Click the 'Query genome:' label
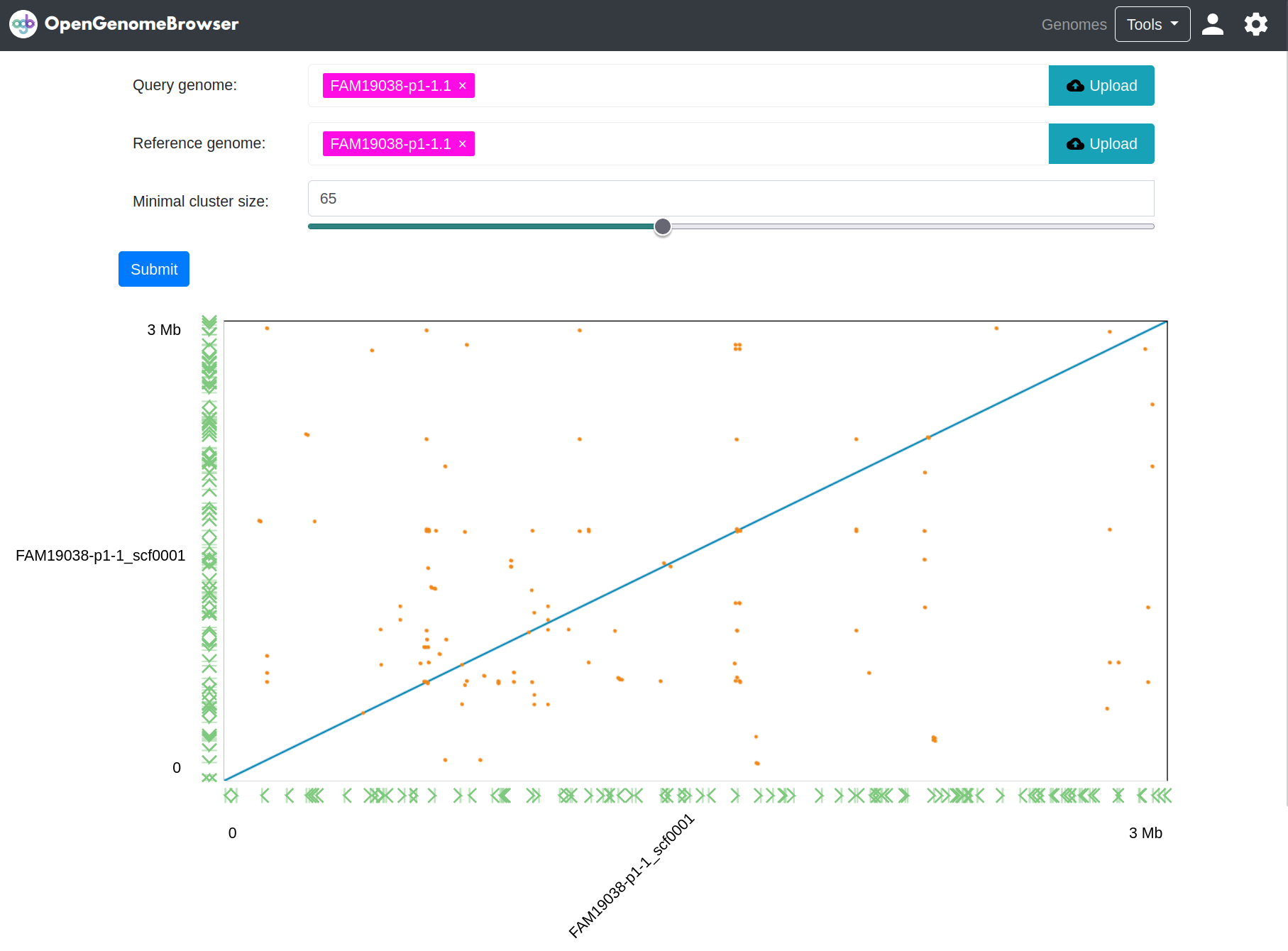 pos(185,85)
